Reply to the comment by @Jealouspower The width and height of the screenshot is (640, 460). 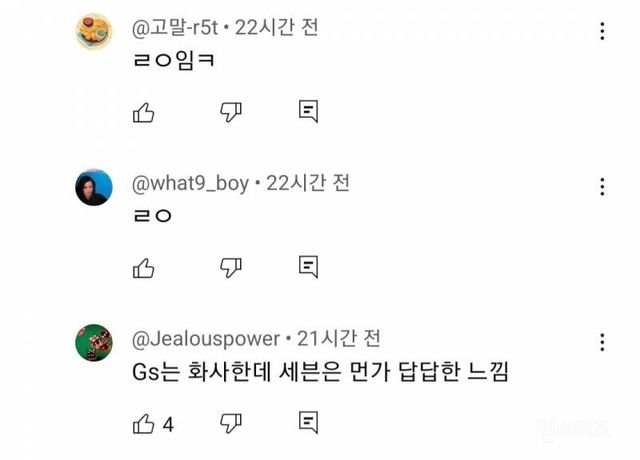[309, 424]
